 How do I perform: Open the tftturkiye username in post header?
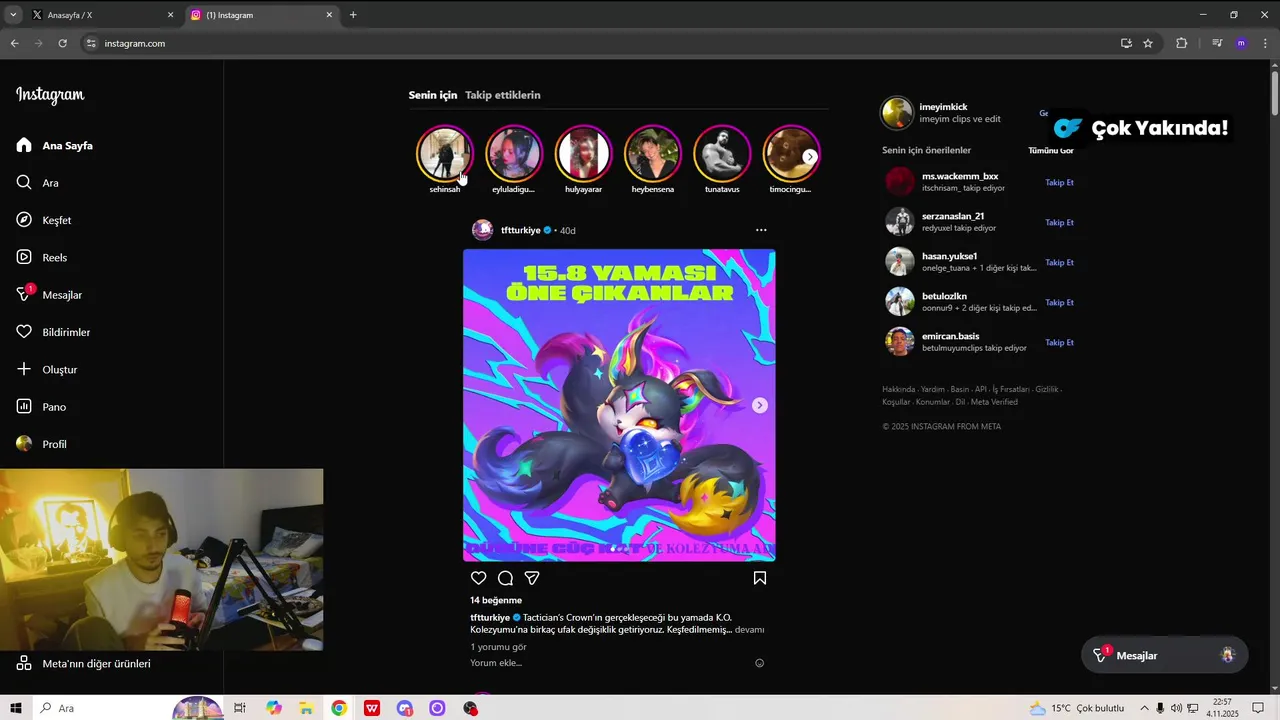[x=520, y=230]
